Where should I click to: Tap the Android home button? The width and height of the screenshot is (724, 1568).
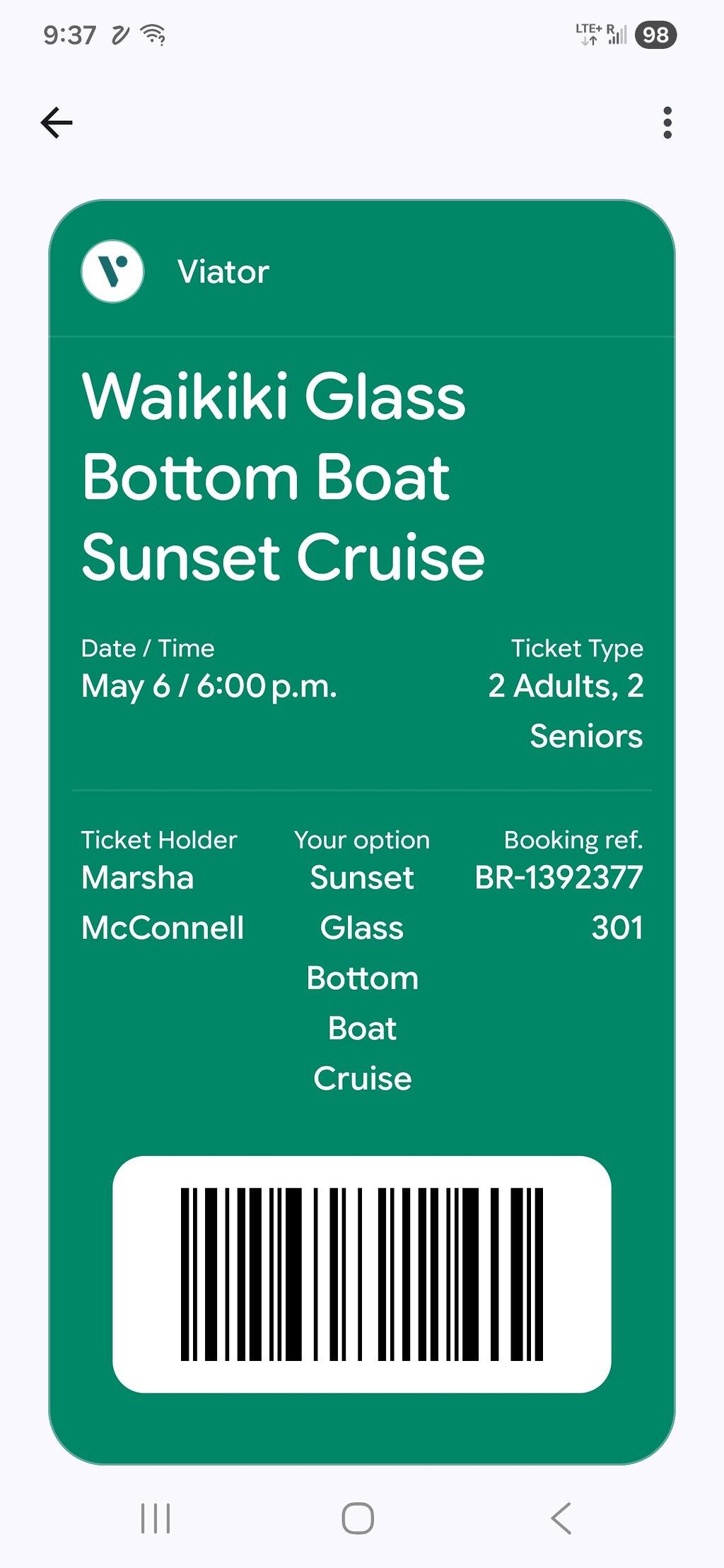click(358, 1518)
